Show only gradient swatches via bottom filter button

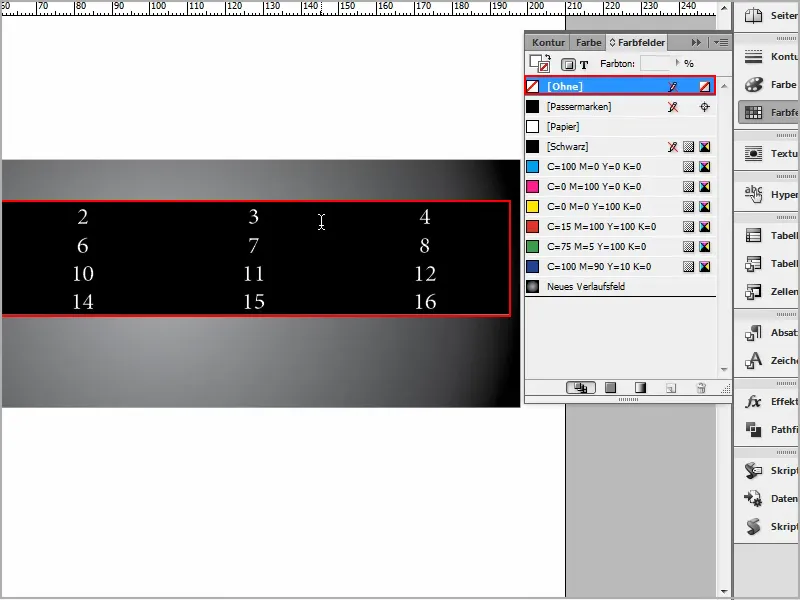pyautogui.click(x=639, y=388)
